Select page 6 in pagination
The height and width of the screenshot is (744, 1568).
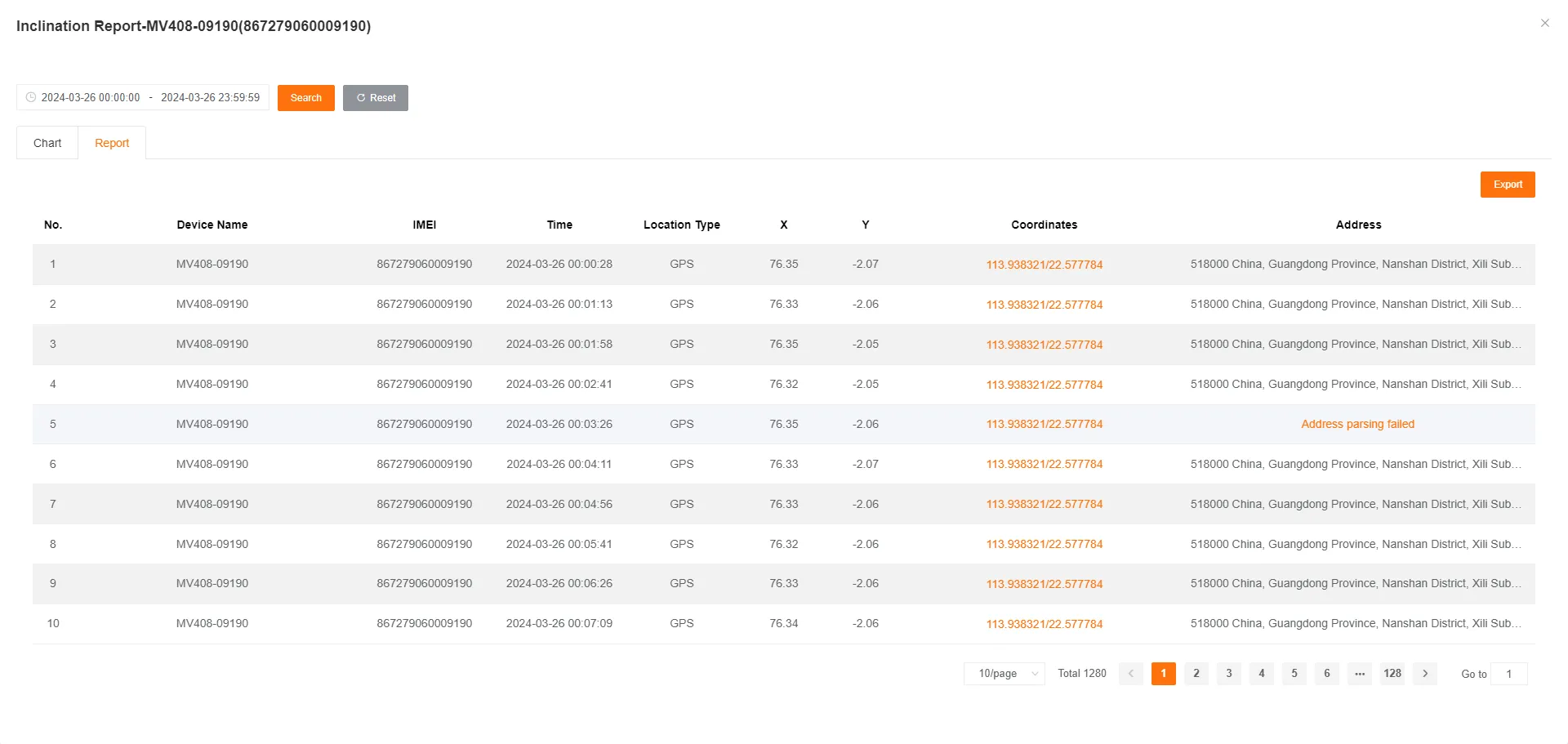[1326, 674]
